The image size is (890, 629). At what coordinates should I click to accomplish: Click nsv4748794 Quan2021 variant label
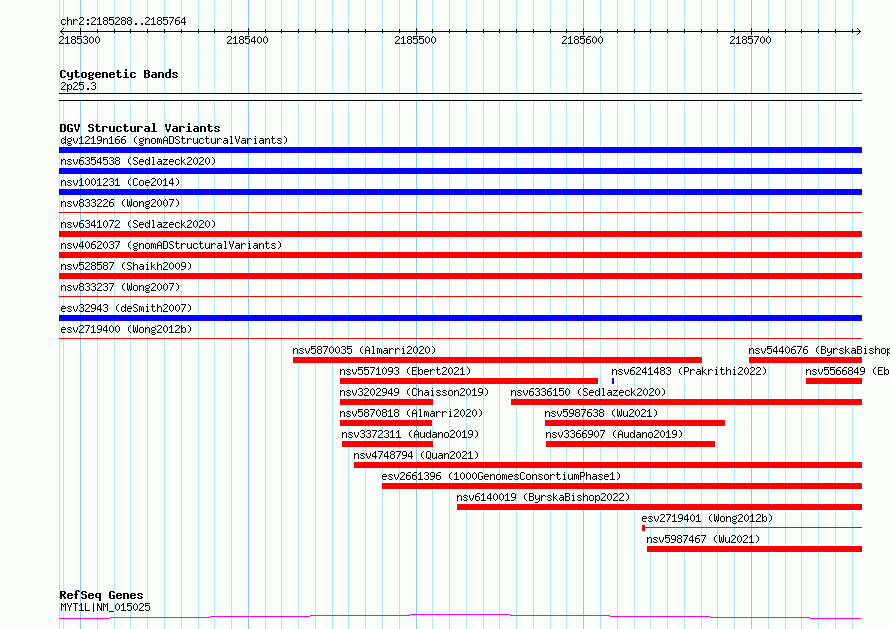point(416,455)
